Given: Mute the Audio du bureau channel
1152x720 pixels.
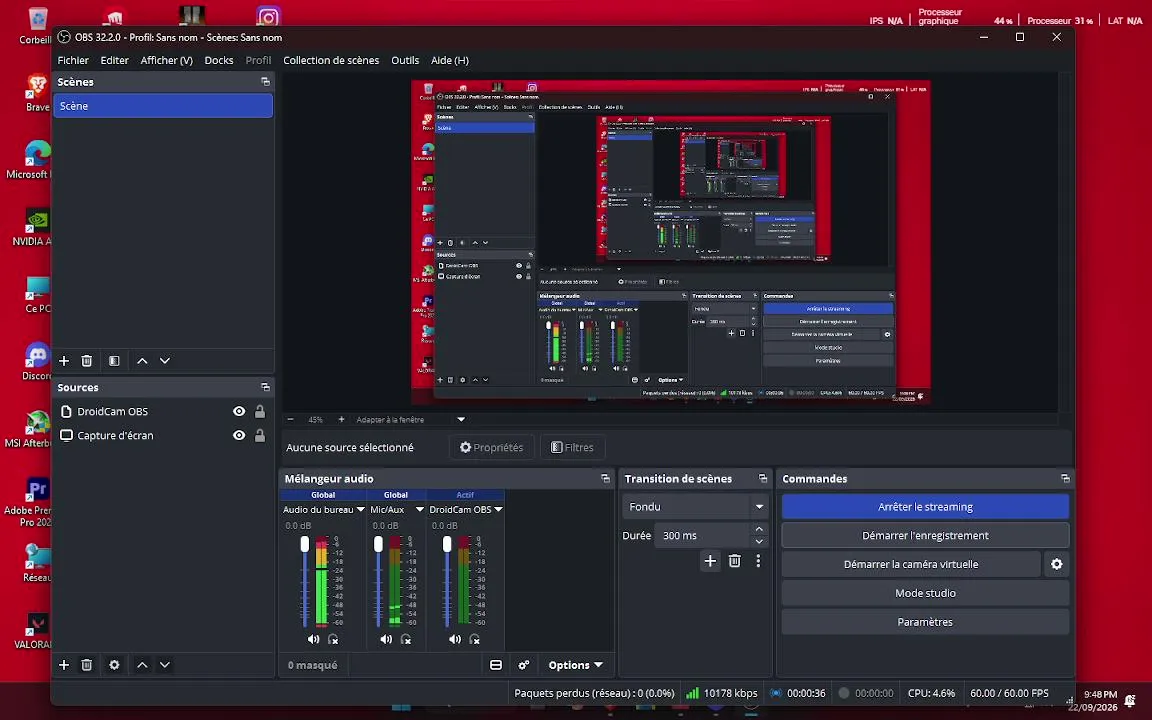Looking at the screenshot, I should (314, 639).
